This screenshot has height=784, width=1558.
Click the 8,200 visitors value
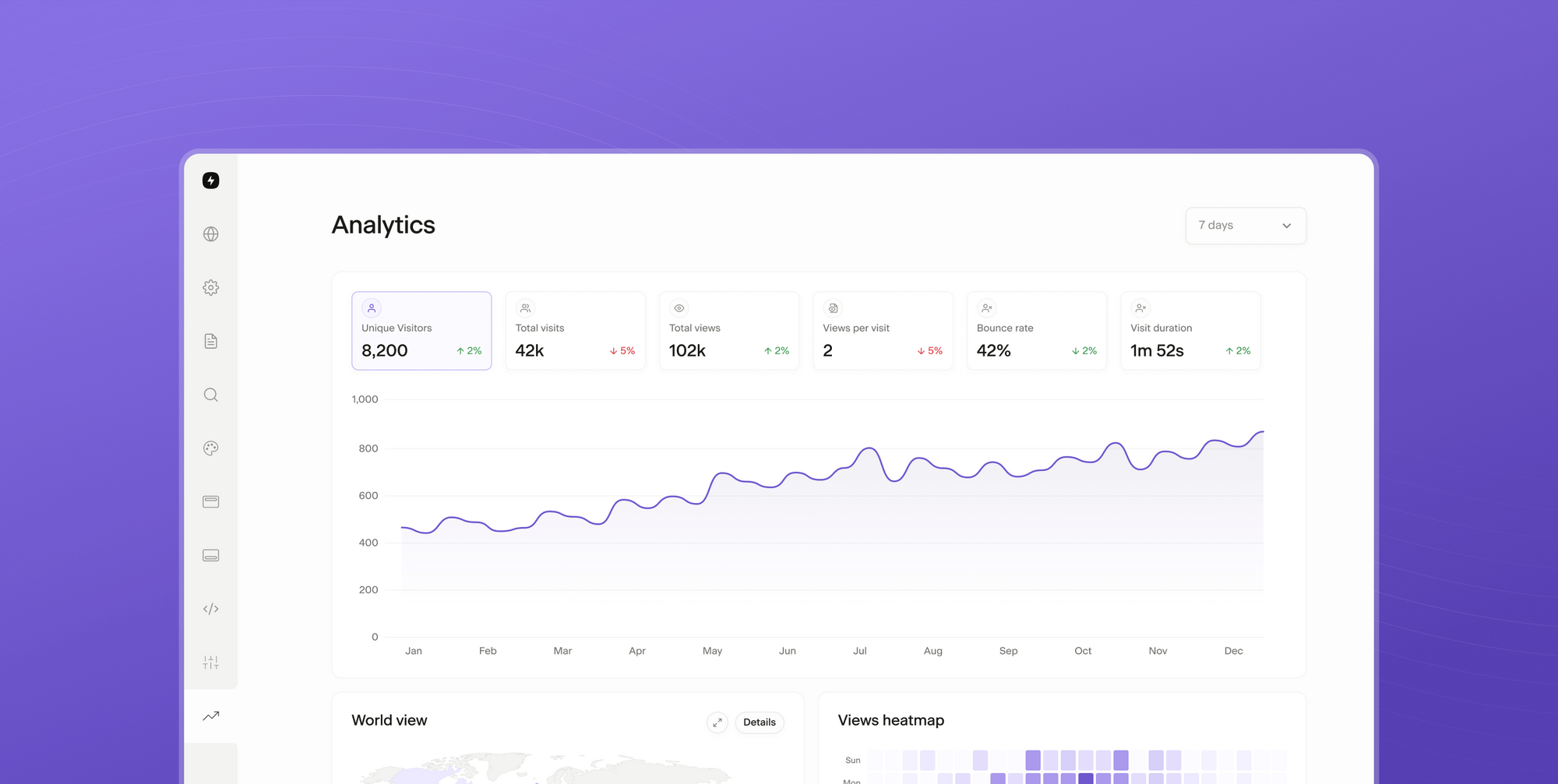(x=385, y=350)
